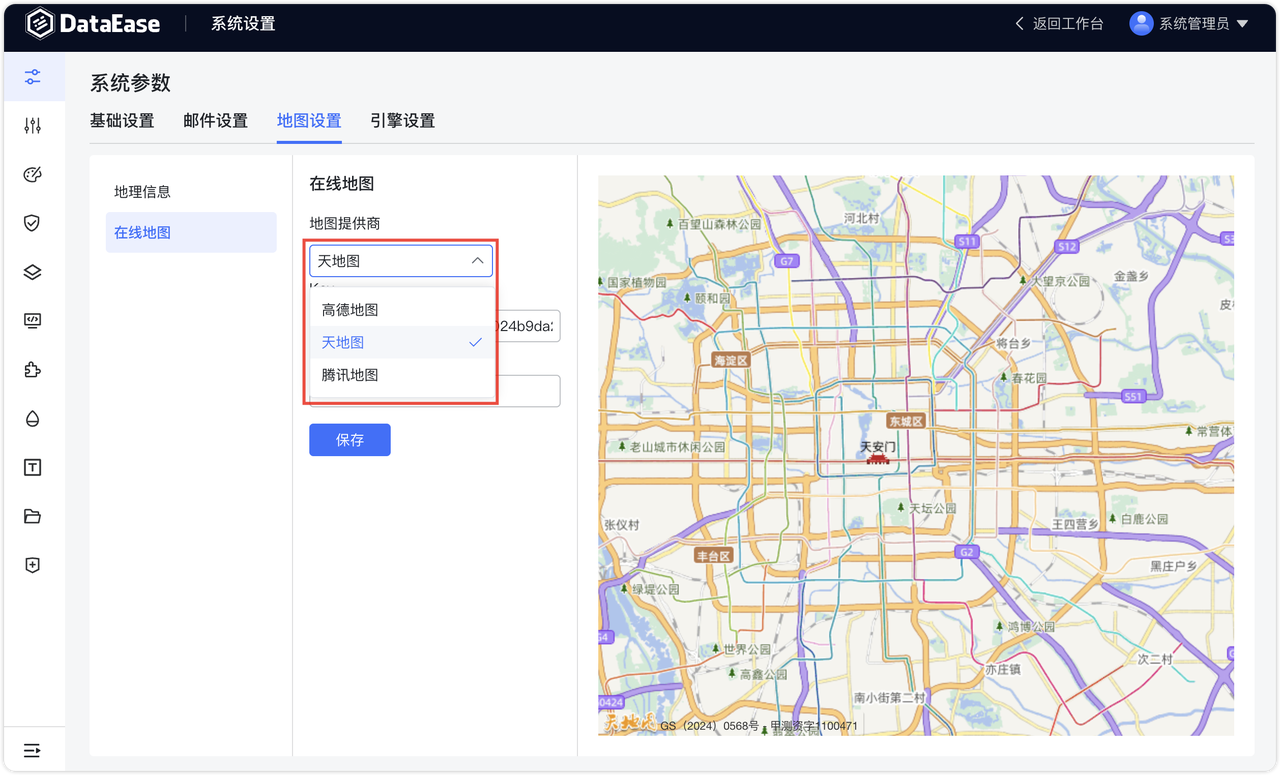Collapse the sidebar using bottom menu icon

point(33,750)
